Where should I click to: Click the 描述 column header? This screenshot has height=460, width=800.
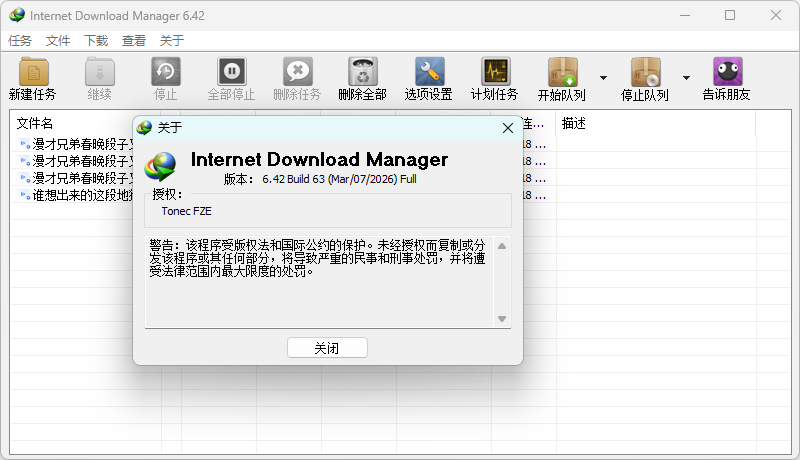click(573, 123)
